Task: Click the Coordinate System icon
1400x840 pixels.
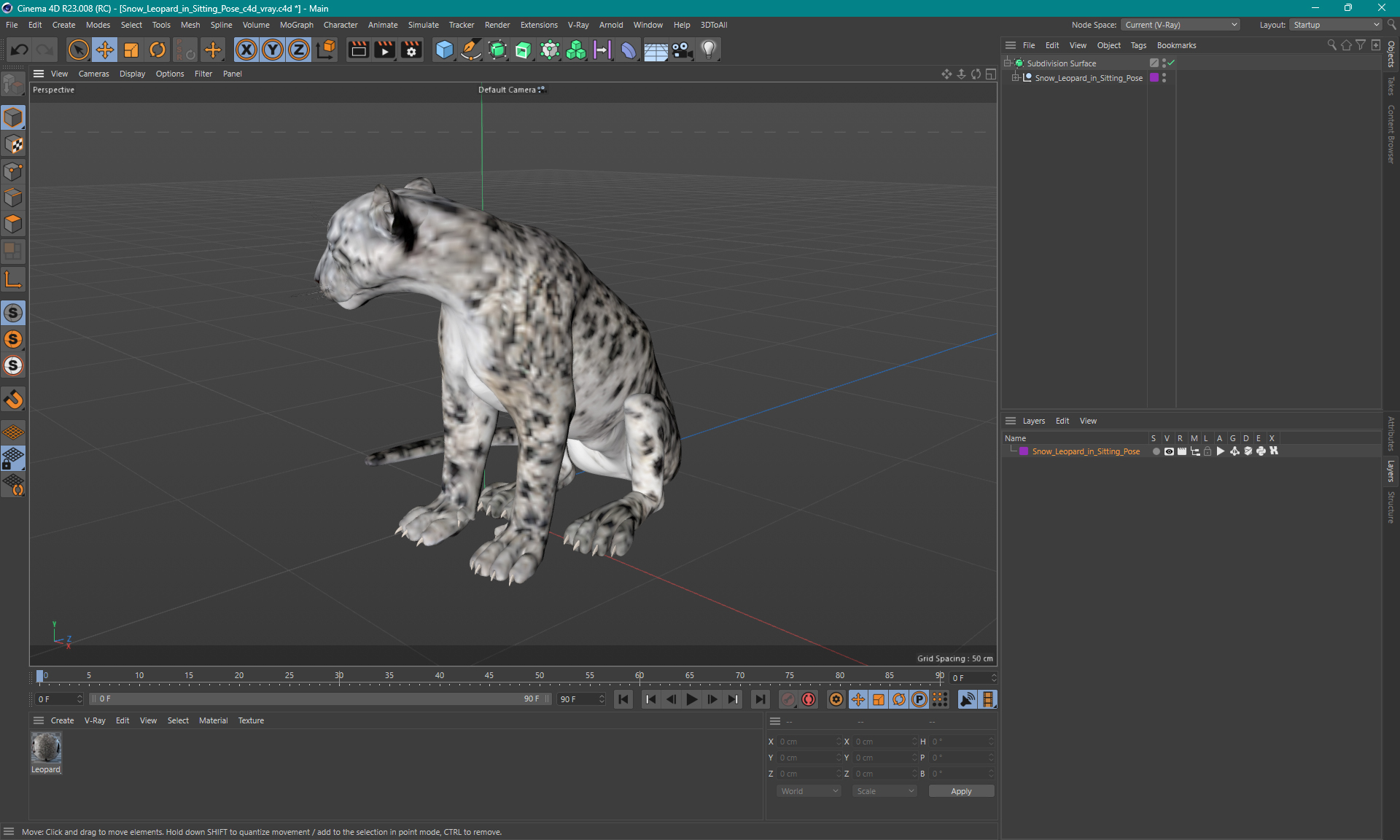Action: coord(326,50)
